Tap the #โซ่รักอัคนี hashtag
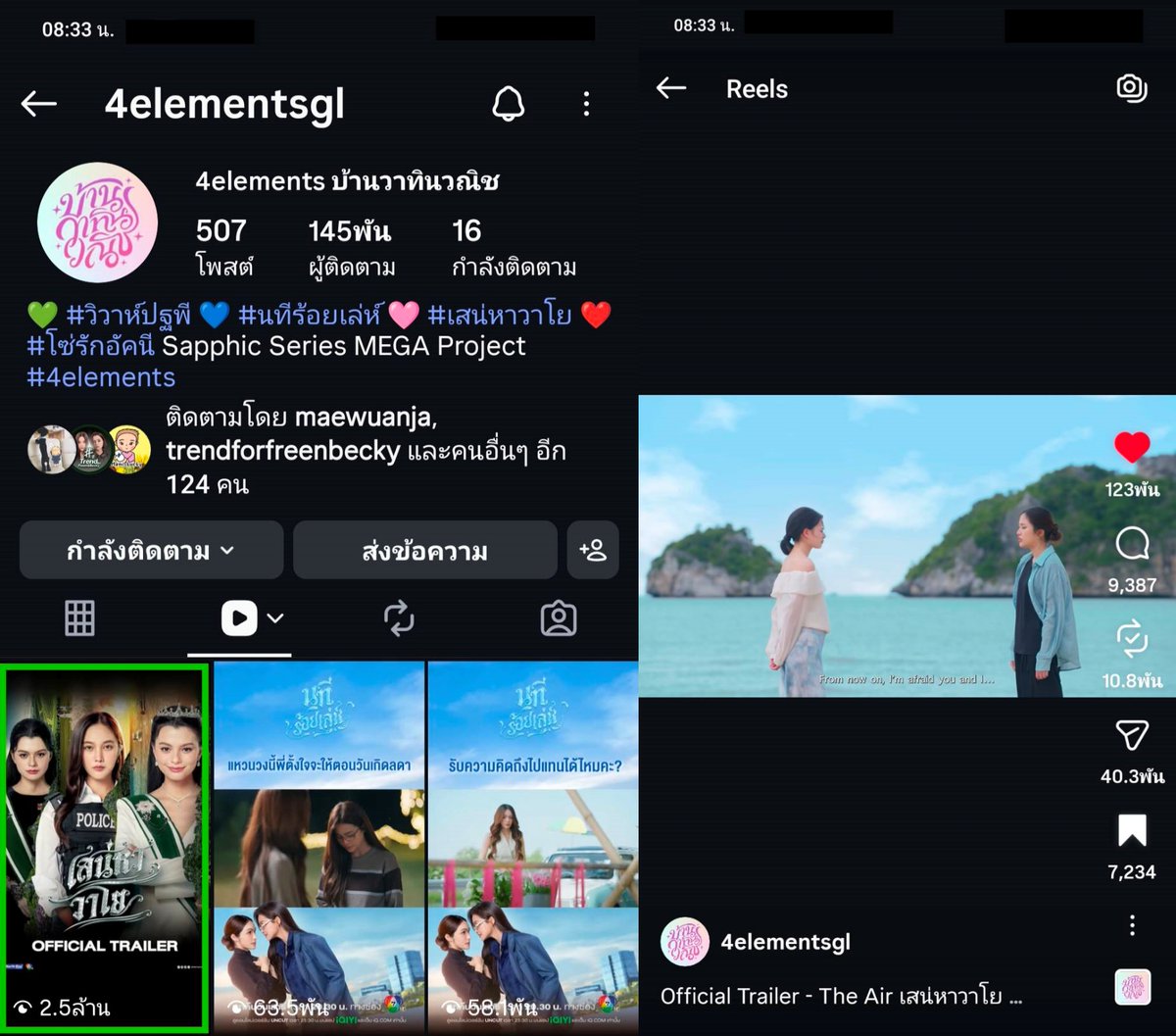This screenshot has height=1036, width=1176. point(91,346)
